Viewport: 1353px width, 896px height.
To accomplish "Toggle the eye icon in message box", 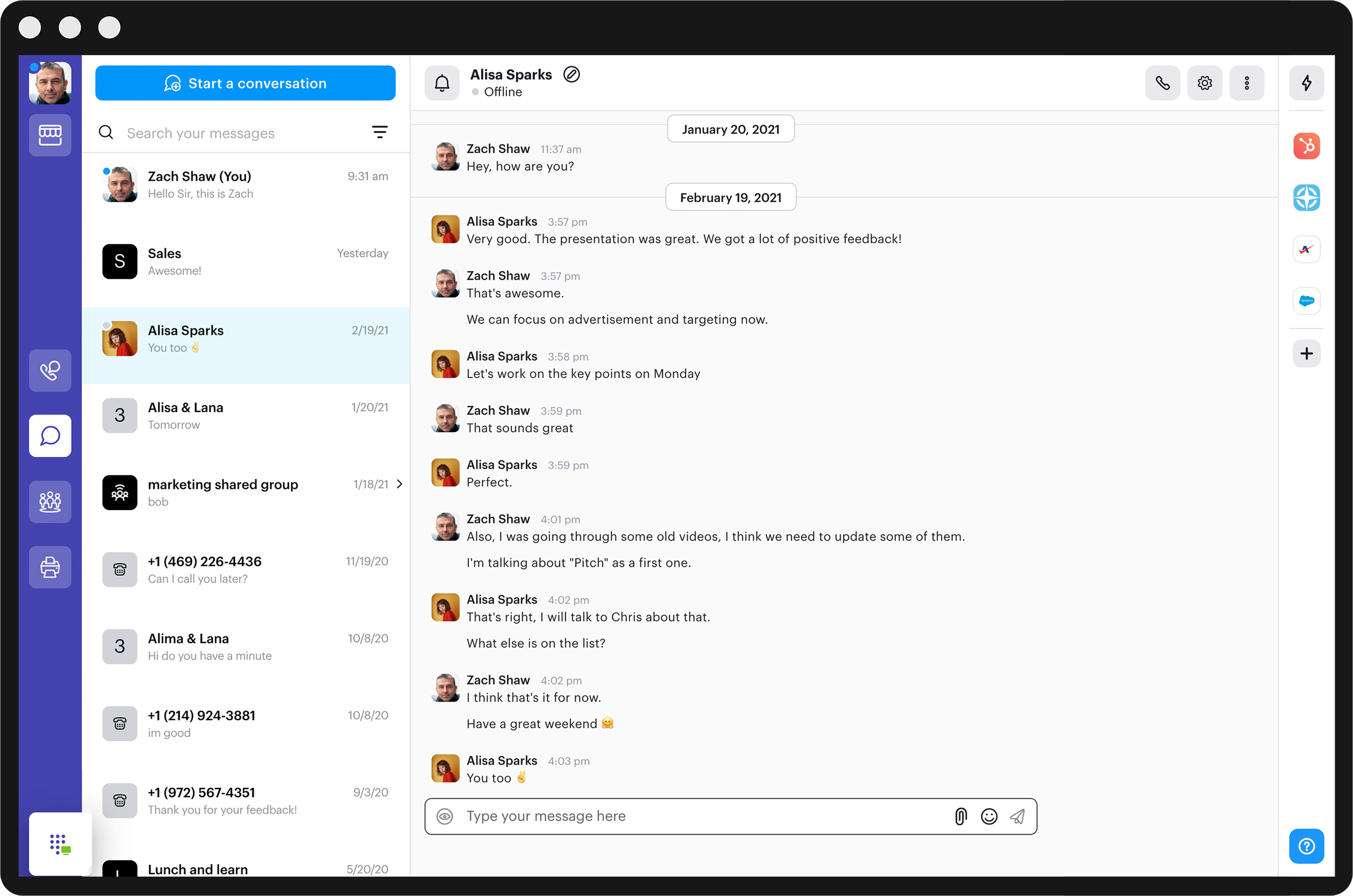I will click(x=445, y=817).
